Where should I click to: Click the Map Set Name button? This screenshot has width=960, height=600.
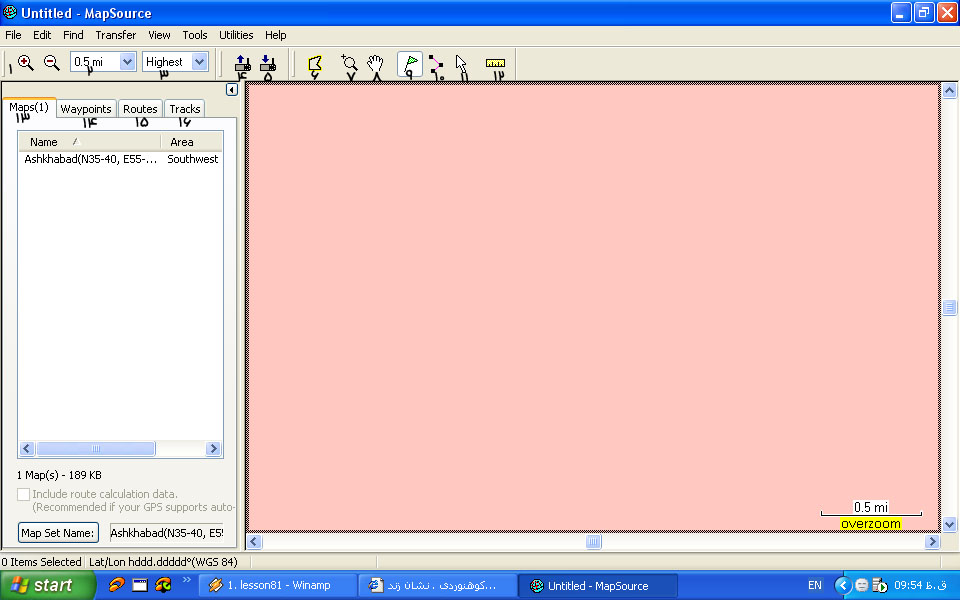click(x=59, y=533)
